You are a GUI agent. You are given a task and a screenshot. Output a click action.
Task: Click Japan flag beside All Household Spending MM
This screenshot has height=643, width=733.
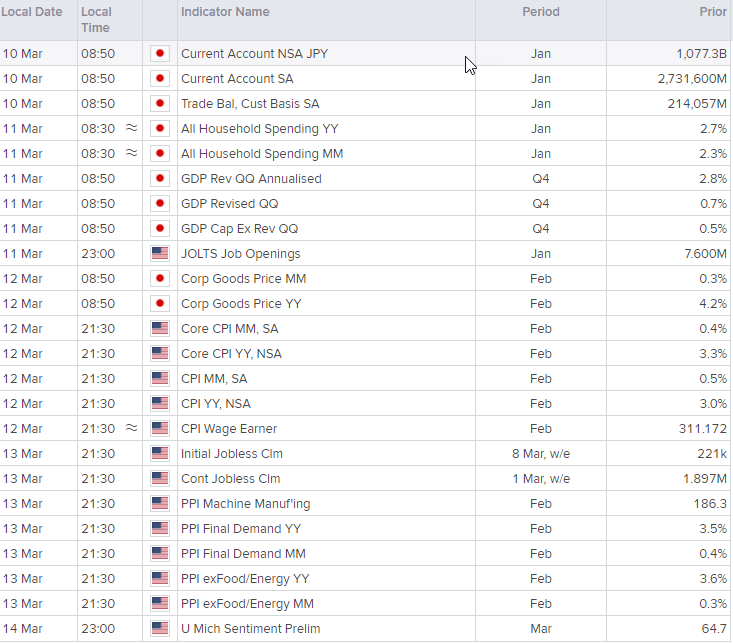[x=160, y=153]
